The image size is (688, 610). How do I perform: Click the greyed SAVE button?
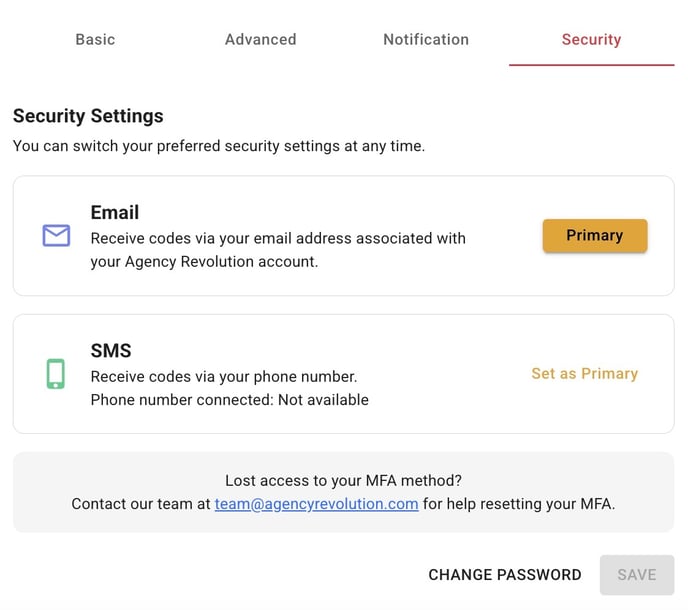(x=637, y=575)
